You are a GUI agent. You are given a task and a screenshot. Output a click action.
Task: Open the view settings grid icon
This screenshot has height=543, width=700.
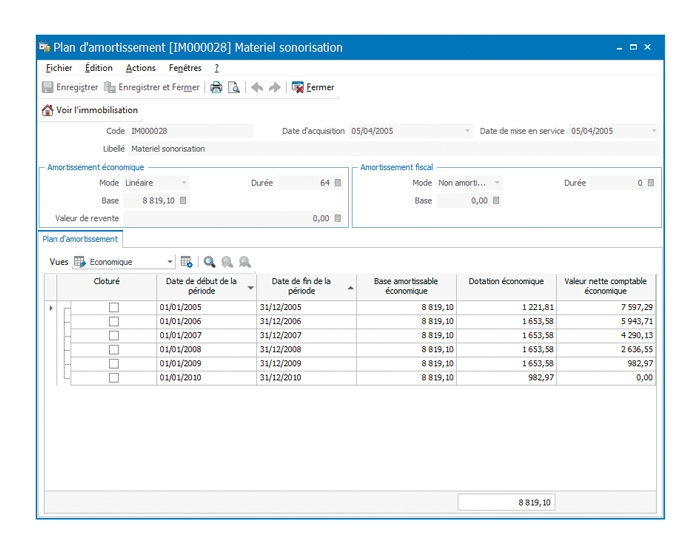click(x=187, y=262)
